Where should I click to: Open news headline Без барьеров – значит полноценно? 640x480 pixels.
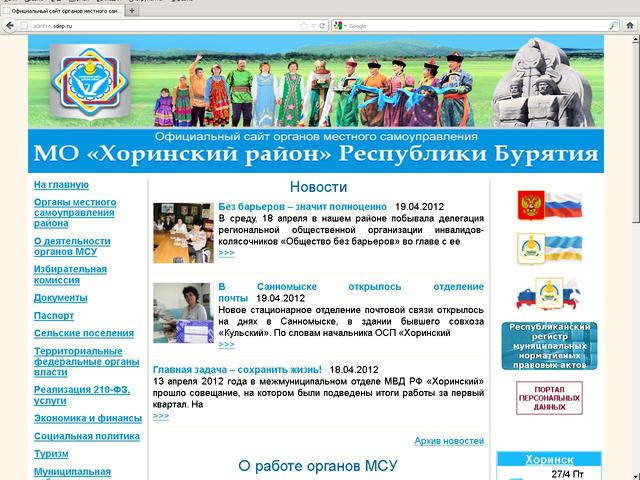pos(302,207)
